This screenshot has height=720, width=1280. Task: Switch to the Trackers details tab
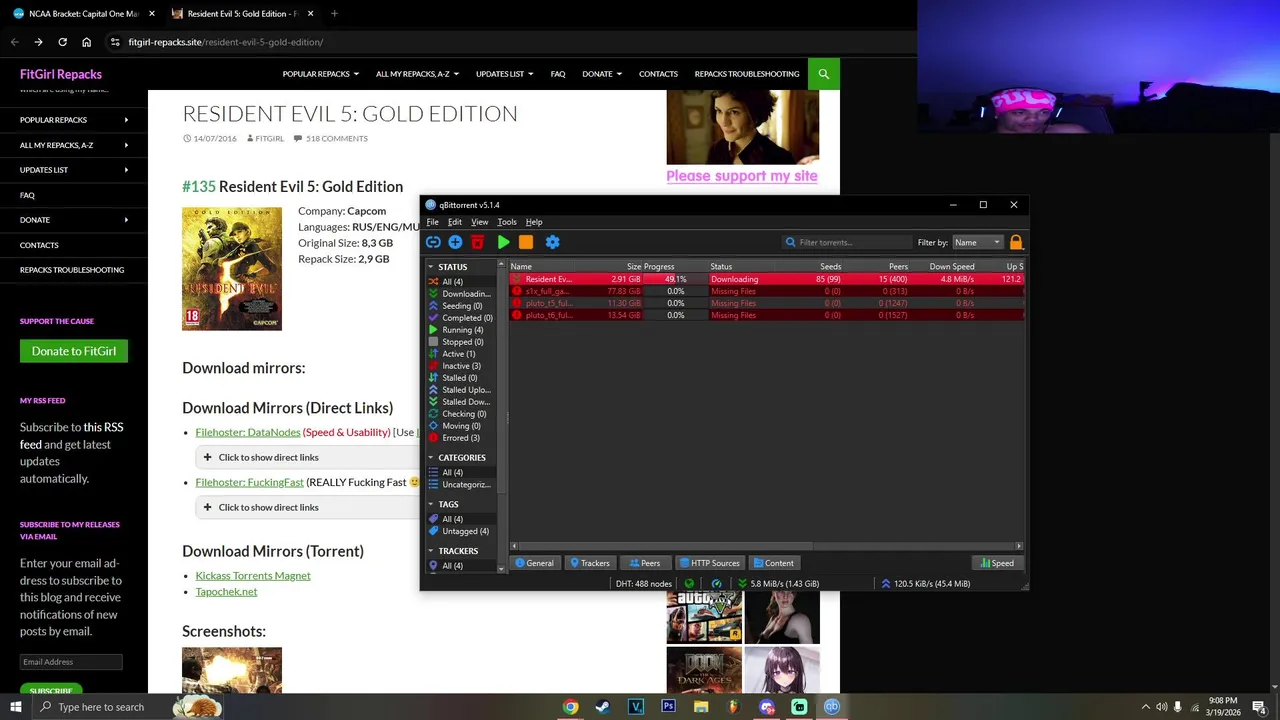point(589,563)
